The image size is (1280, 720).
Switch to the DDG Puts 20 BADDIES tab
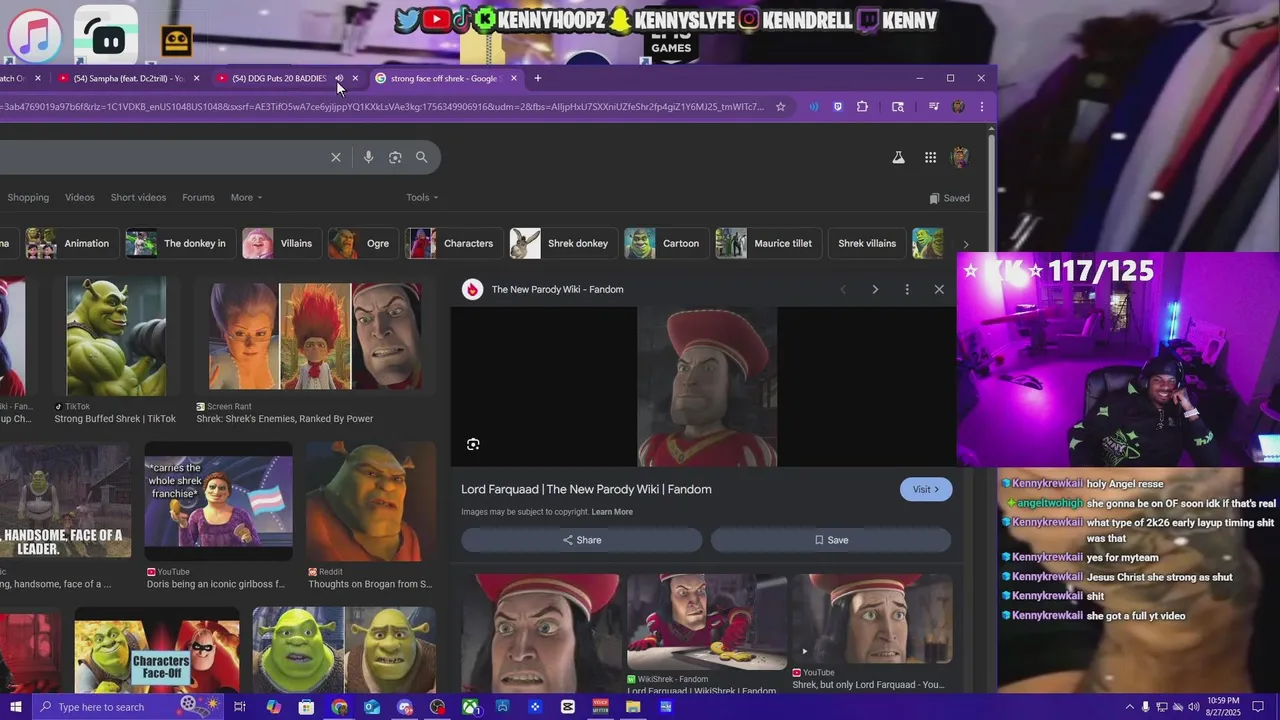[x=278, y=78]
